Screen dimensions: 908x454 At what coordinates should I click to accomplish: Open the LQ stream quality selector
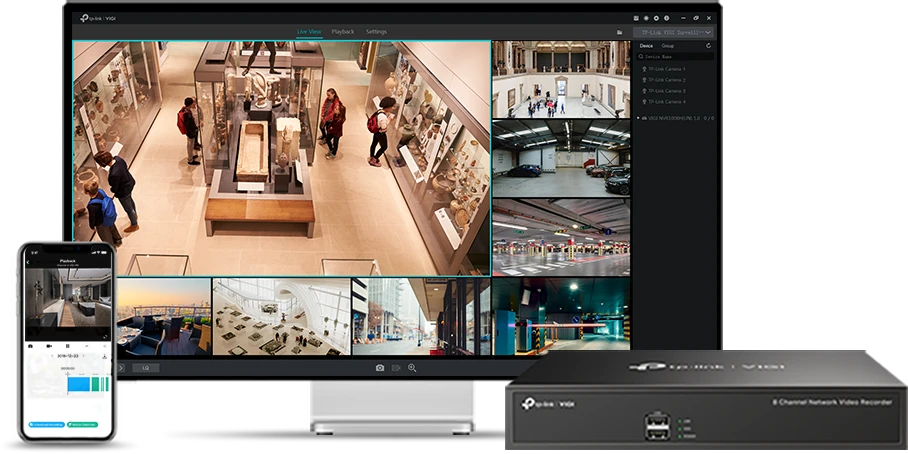(146, 368)
